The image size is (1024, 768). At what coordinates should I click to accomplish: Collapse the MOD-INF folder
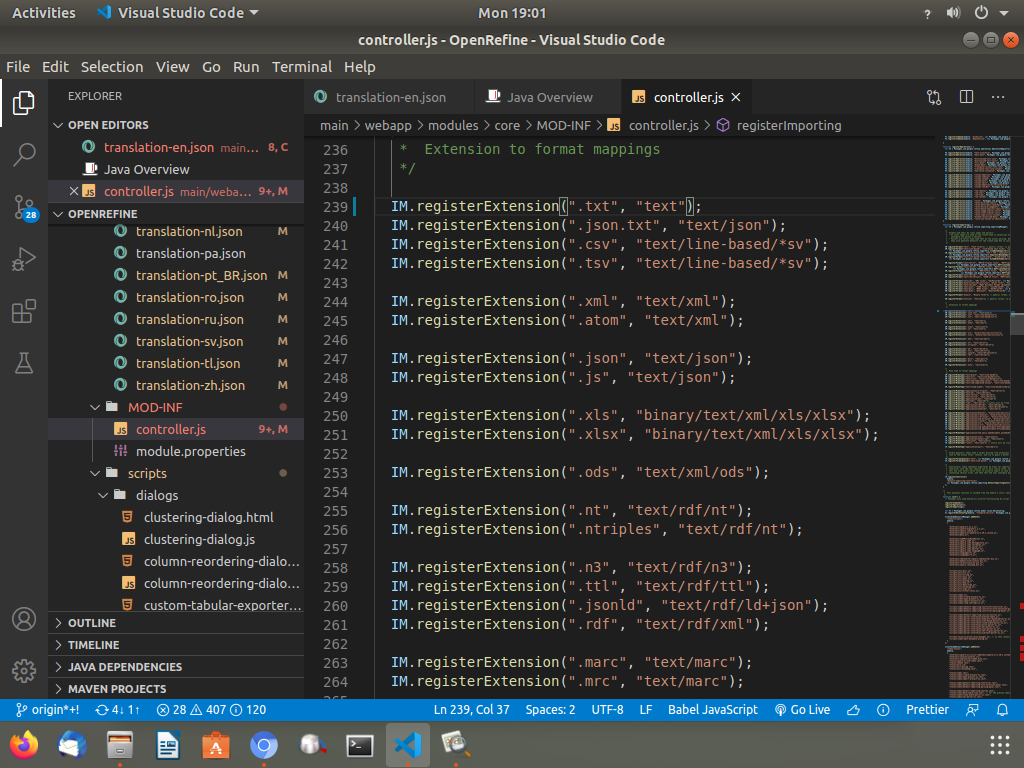95,408
